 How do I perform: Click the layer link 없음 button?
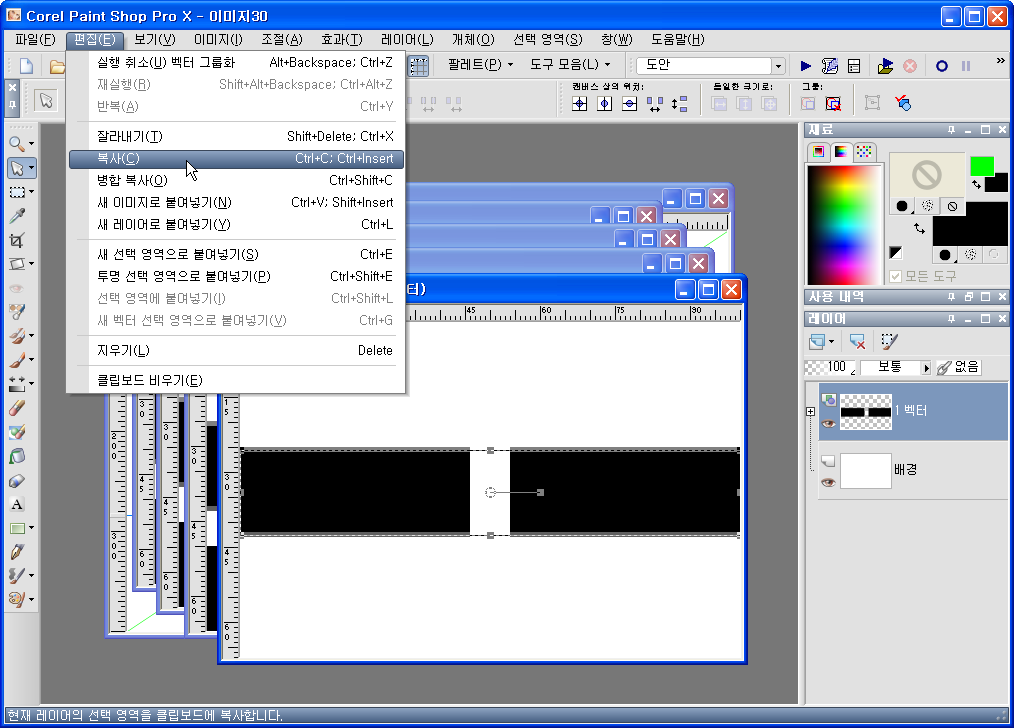[958, 367]
